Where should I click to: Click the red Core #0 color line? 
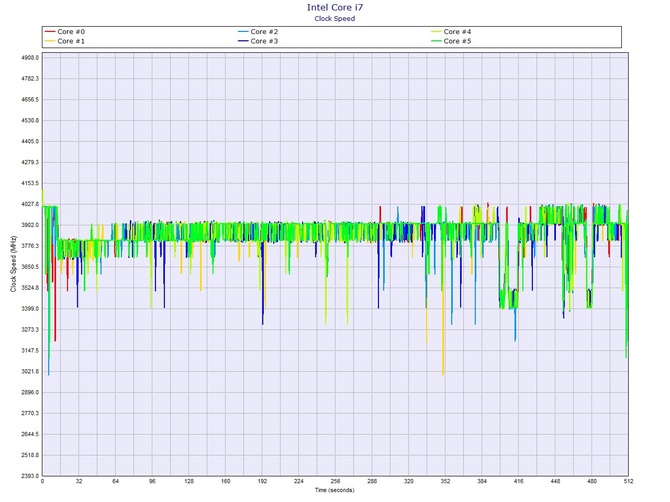50,32
